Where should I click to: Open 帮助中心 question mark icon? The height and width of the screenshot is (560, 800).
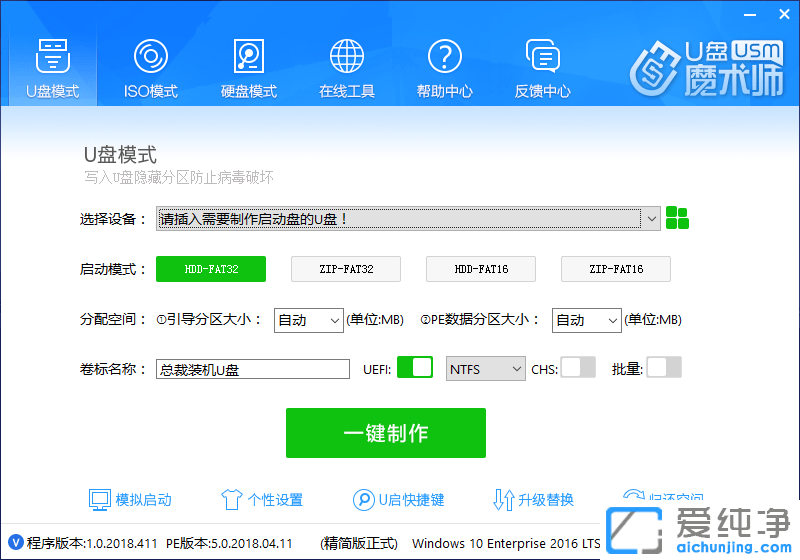point(444,56)
